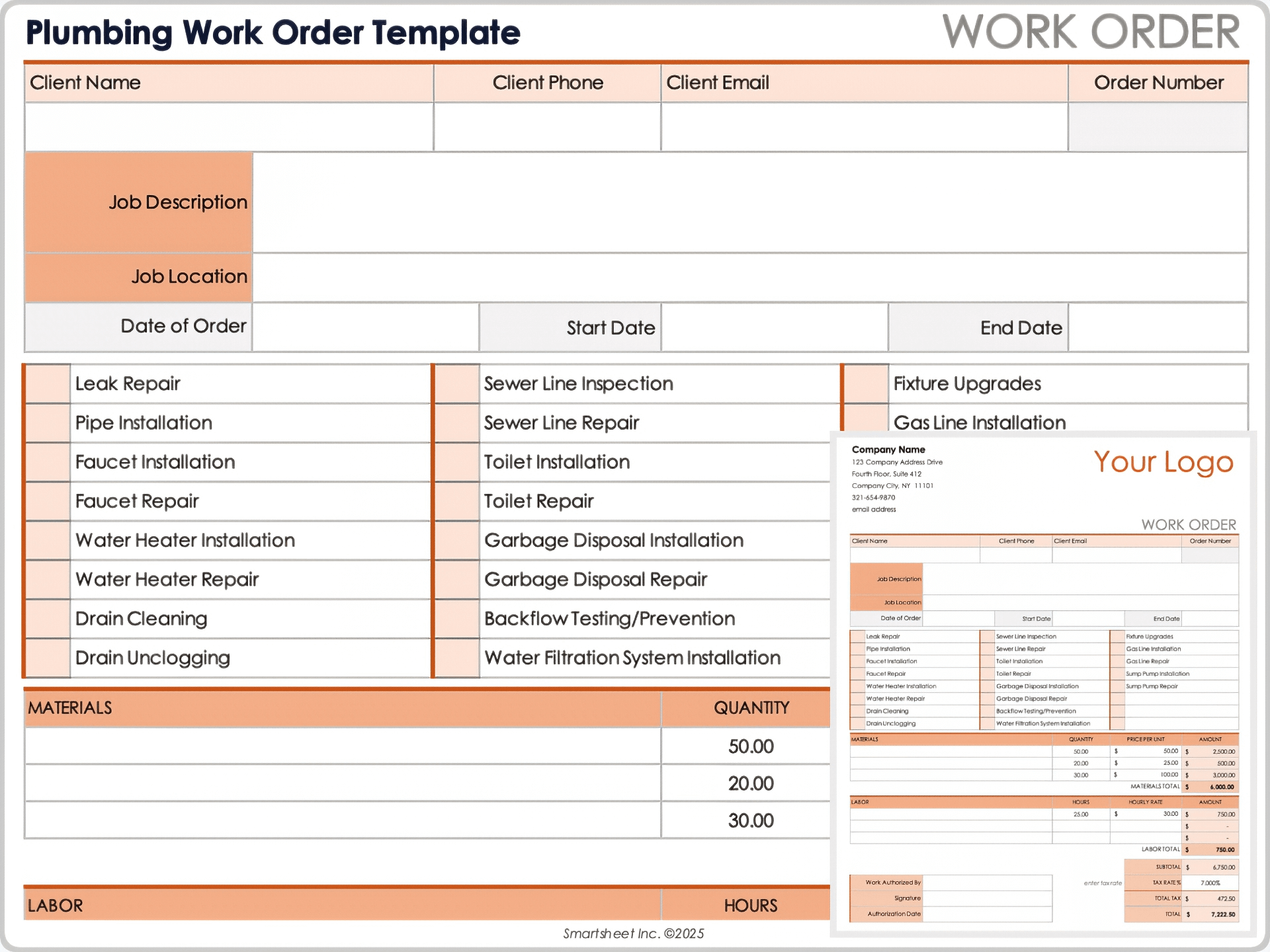Click the Client Email header

click(x=865, y=83)
